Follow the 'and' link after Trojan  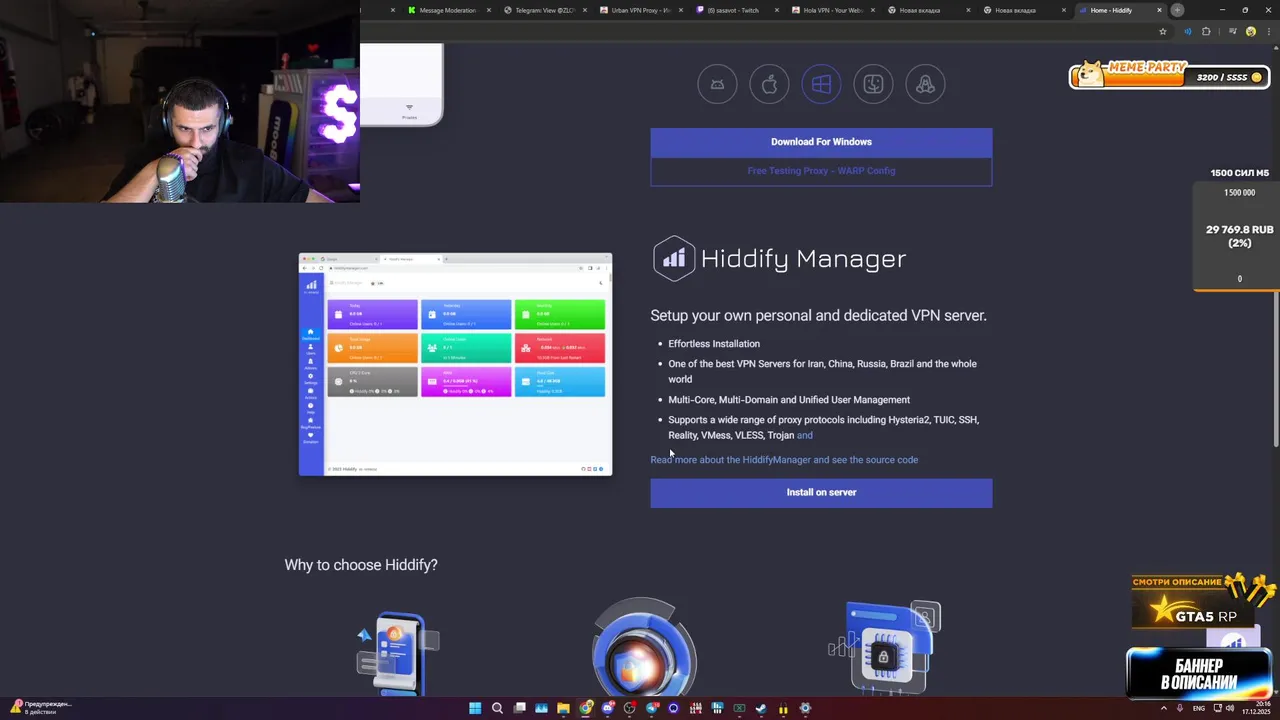pyautogui.click(x=805, y=435)
